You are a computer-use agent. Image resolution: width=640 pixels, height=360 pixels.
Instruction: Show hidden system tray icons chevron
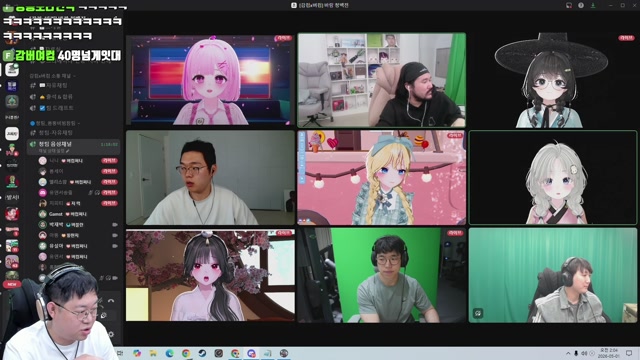pyautogui.click(x=568, y=353)
